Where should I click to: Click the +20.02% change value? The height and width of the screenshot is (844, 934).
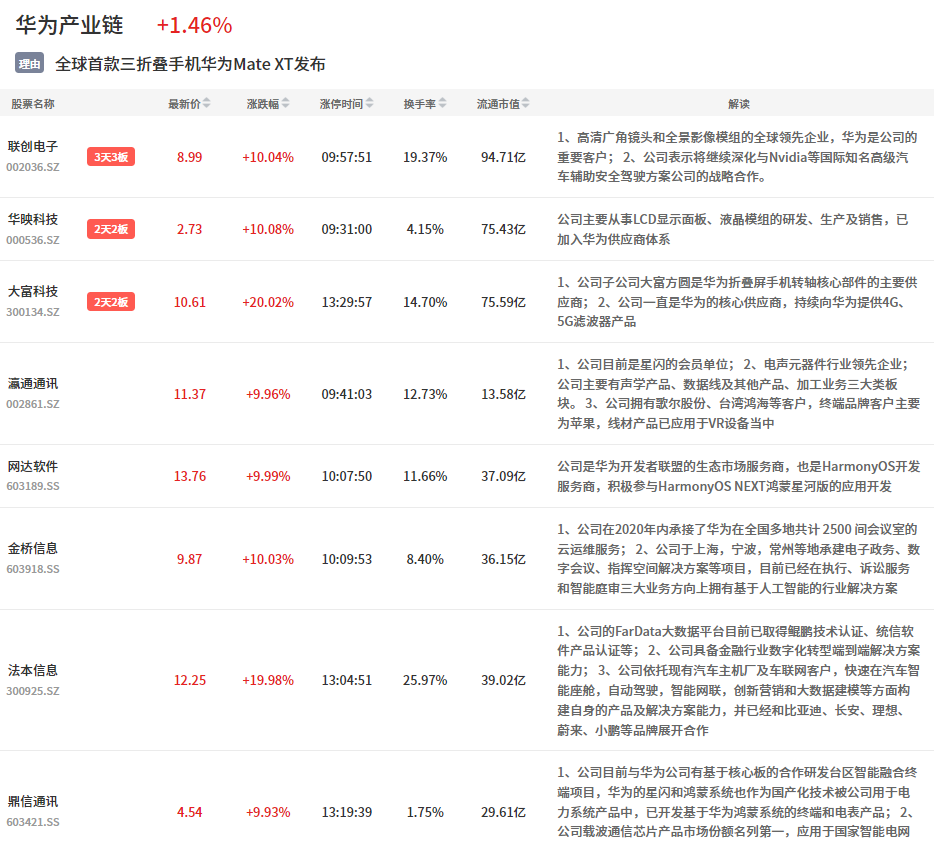[x=267, y=303]
